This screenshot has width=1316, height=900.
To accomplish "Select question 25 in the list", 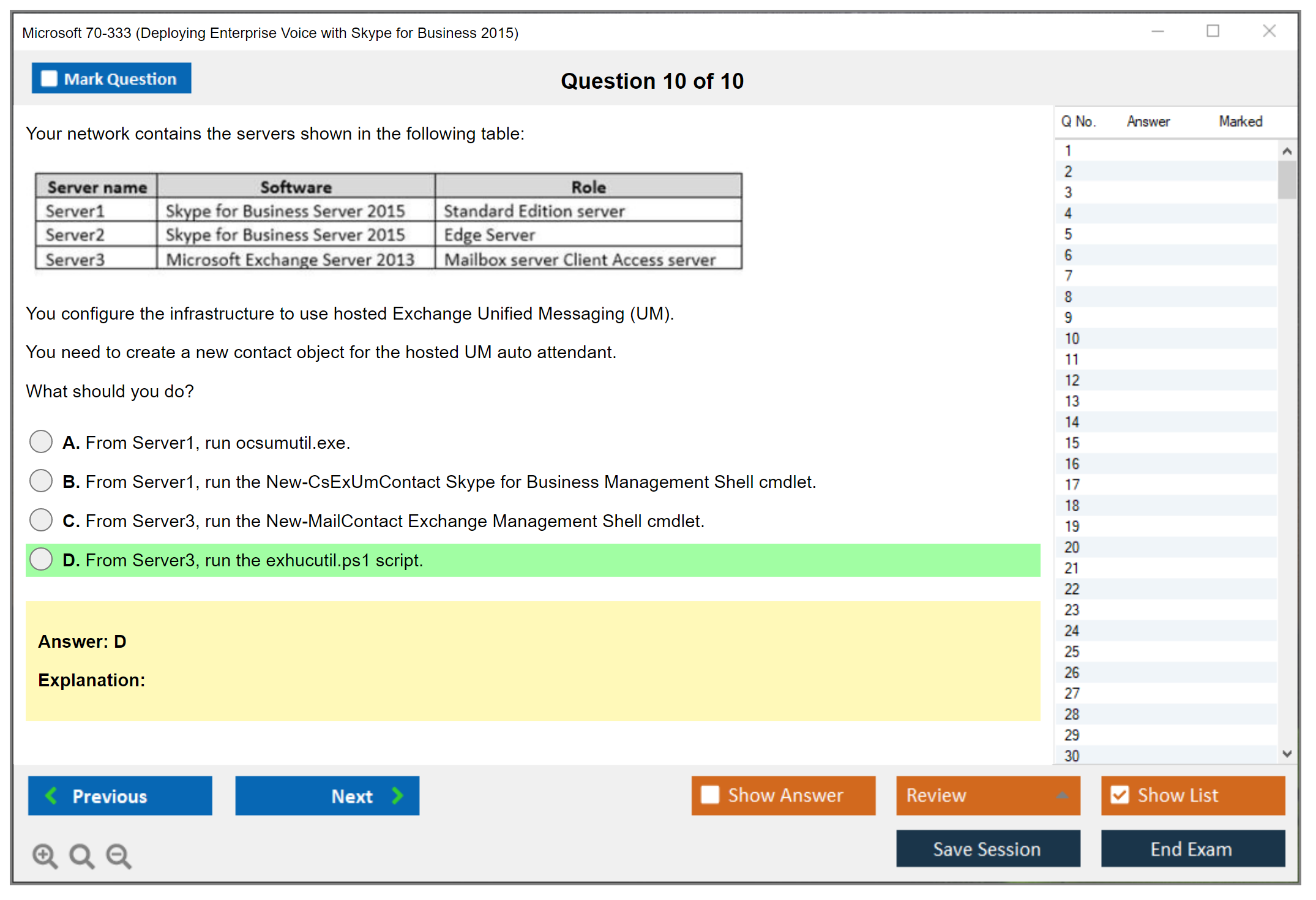I will (1072, 651).
